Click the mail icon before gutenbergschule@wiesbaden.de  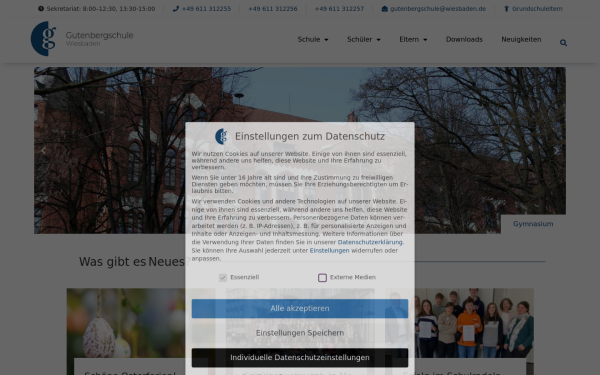click(x=385, y=9)
